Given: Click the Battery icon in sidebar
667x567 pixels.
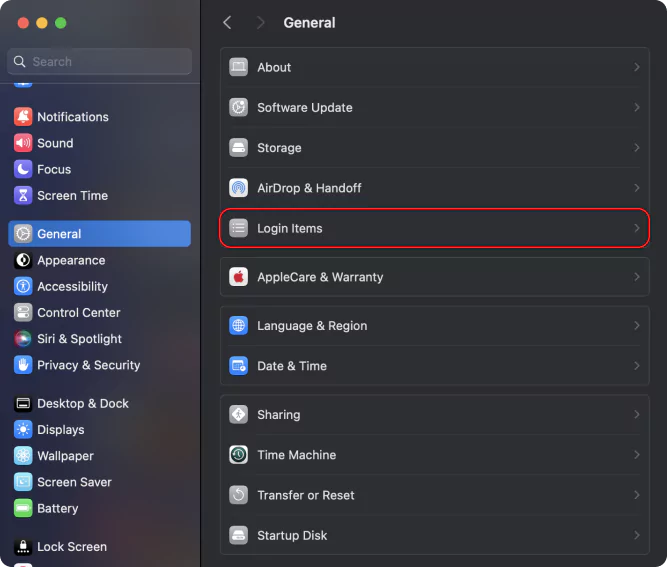Looking at the screenshot, I should 23,508.
